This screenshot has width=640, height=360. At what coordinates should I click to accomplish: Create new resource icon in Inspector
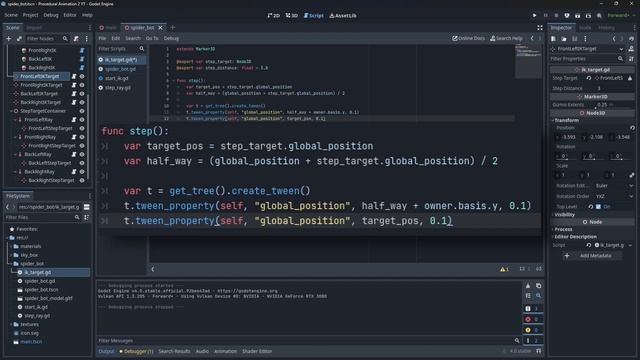553,39
